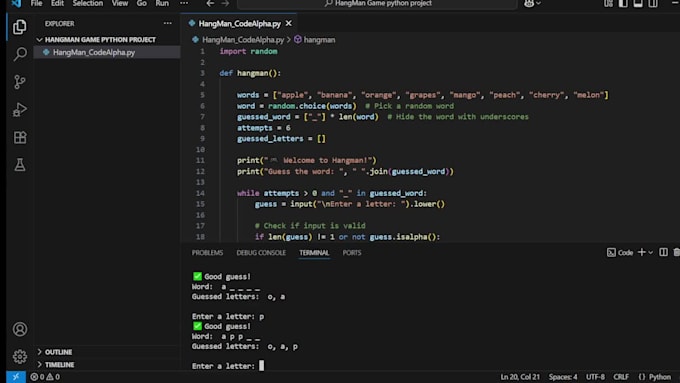This screenshot has height=383, width=680.
Task: Open the Accounts icon
Action: click(x=20, y=329)
